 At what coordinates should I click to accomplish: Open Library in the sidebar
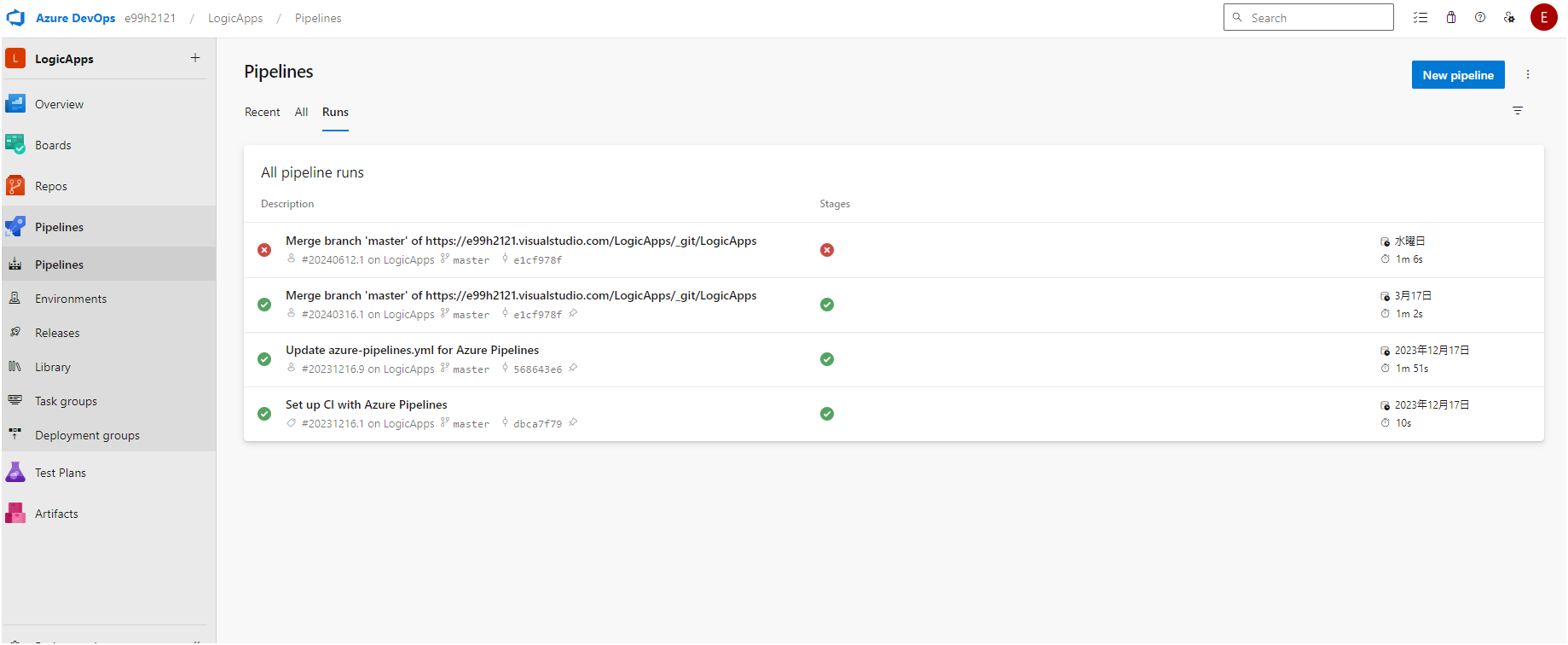[x=108, y=367]
